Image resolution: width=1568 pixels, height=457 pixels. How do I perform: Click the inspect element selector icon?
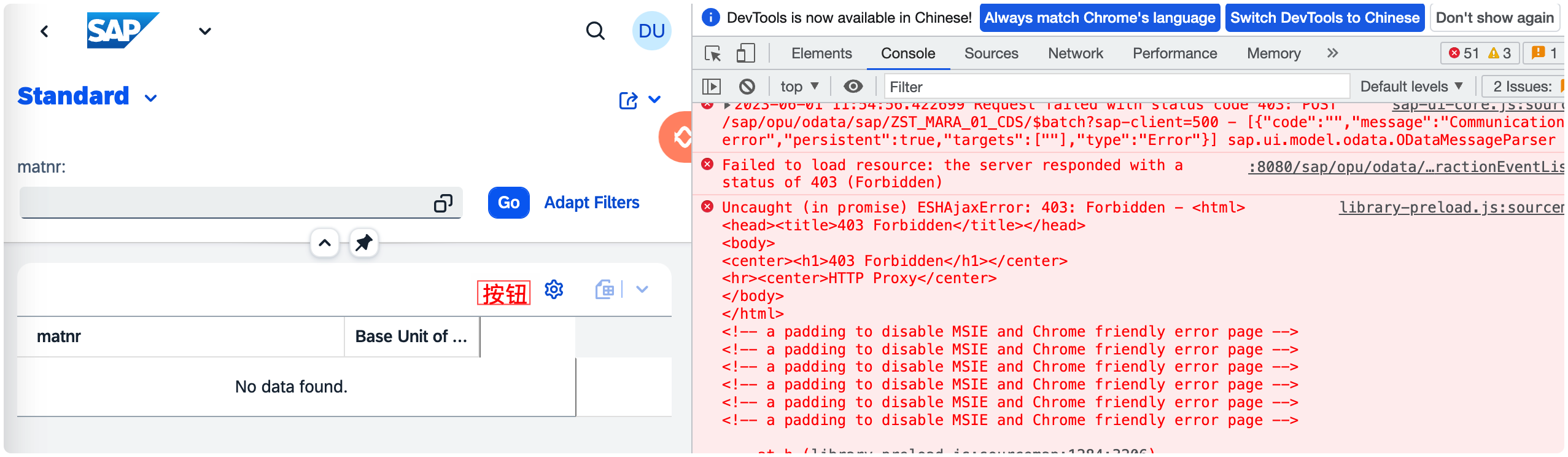point(713,53)
